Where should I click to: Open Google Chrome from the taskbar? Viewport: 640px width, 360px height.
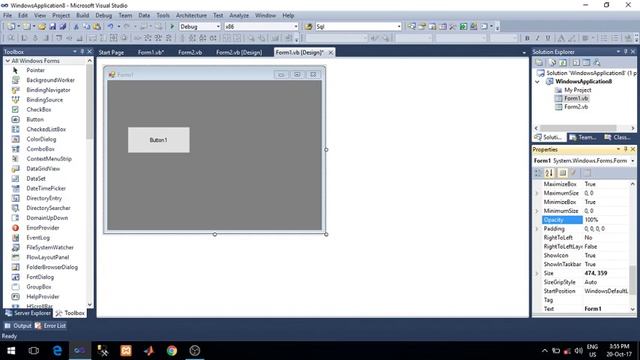pyautogui.click(x=172, y=351)
